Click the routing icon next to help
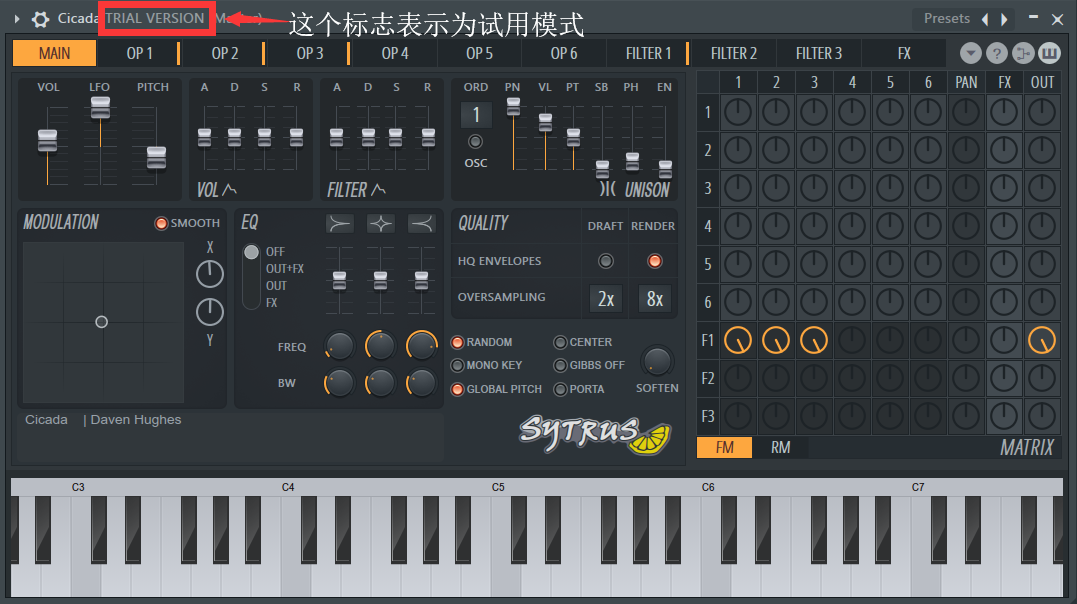This screenshot has height=604, width=1077. [1023, 53]
